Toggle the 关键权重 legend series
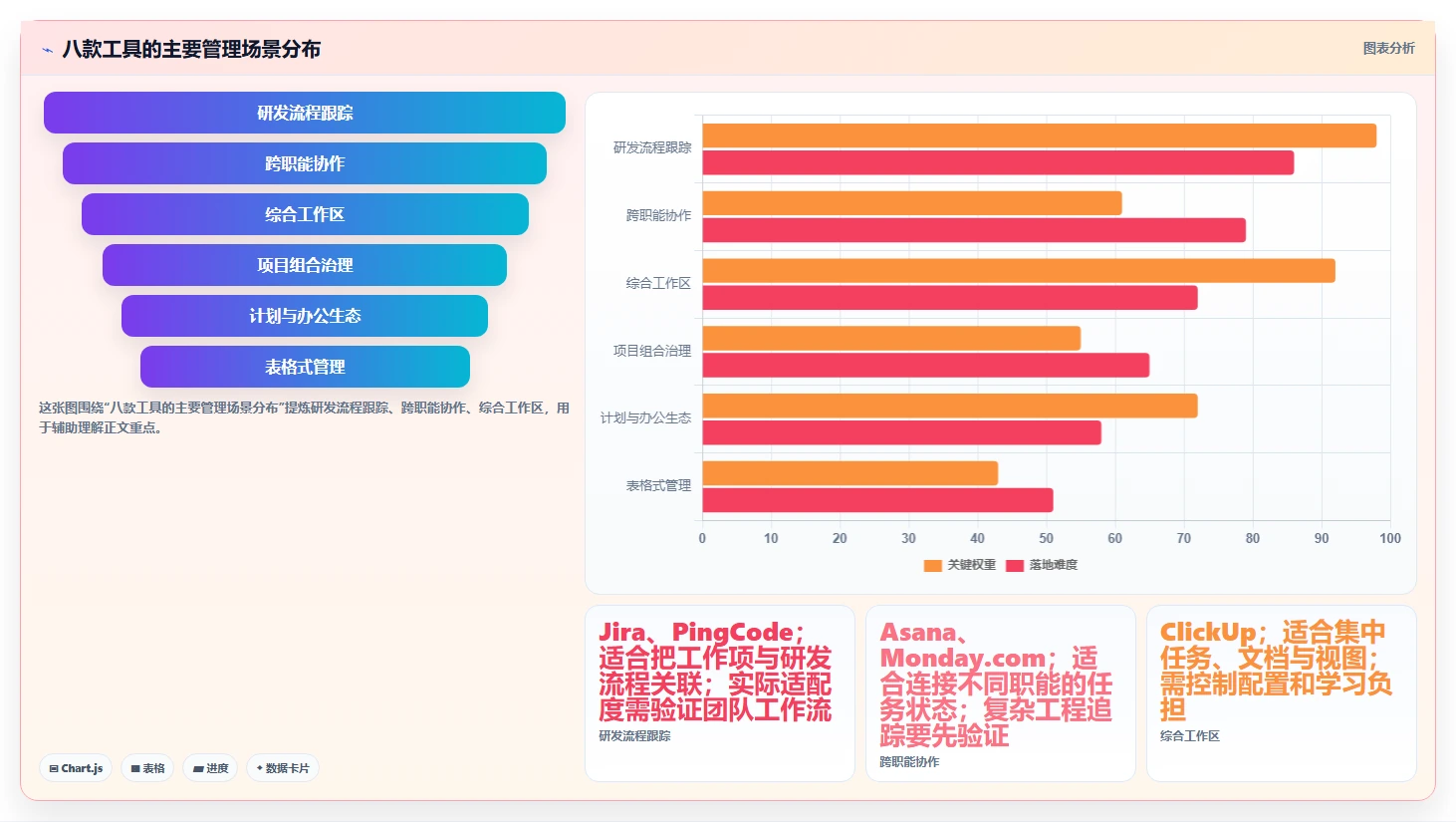Screen dimensions: 1456x822 coord(960,565)
